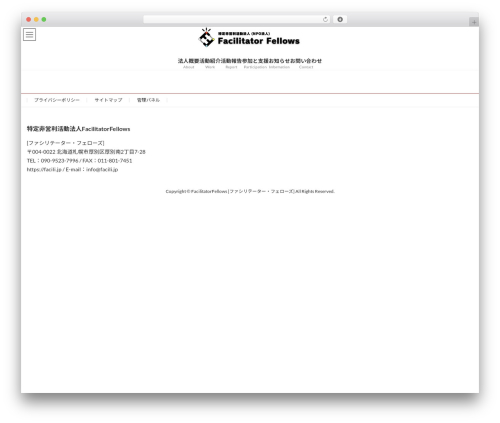Click the round browser extension button
500x423 pixels.
[x=340, y=19]
